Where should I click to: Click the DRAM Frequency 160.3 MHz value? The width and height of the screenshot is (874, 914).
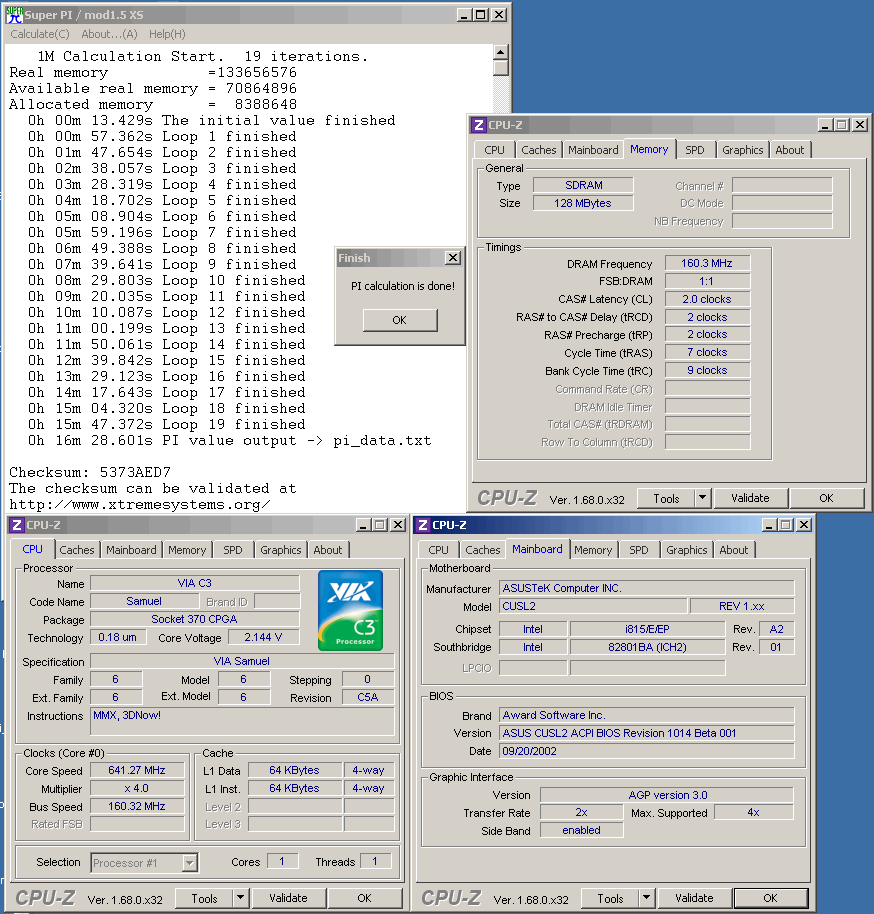[707, 263]
